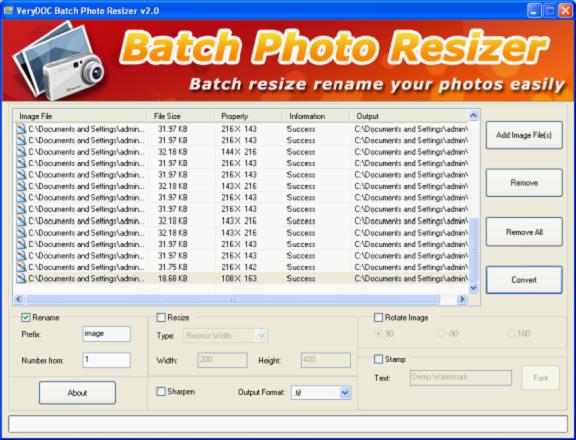Sort by the File Size column header
Screen dimensions: 576x440
pyautogui.click(x=181, y=116)
